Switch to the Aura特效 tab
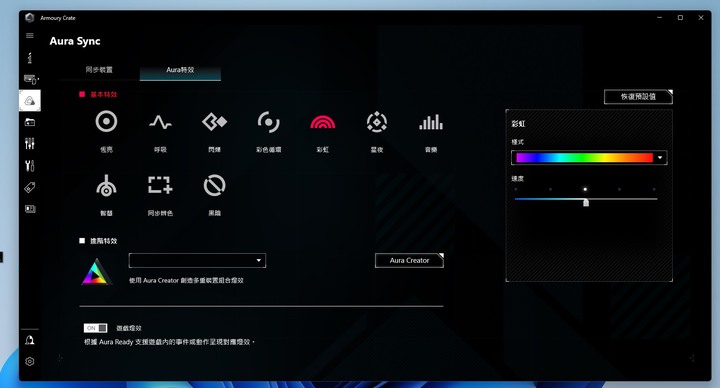Screen dimensions: 720x388 pos(180,70)
